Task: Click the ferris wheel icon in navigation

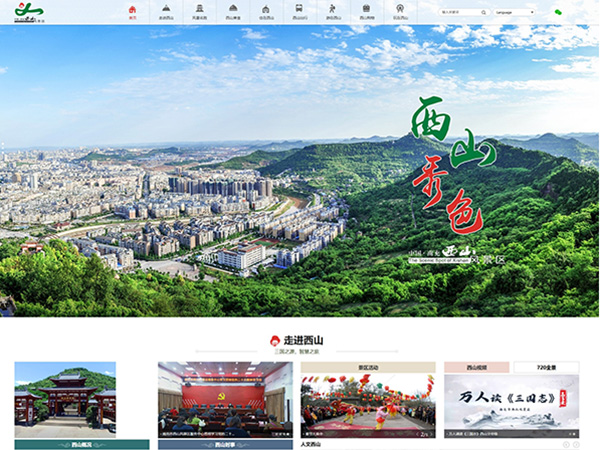Action: point(399,10)
